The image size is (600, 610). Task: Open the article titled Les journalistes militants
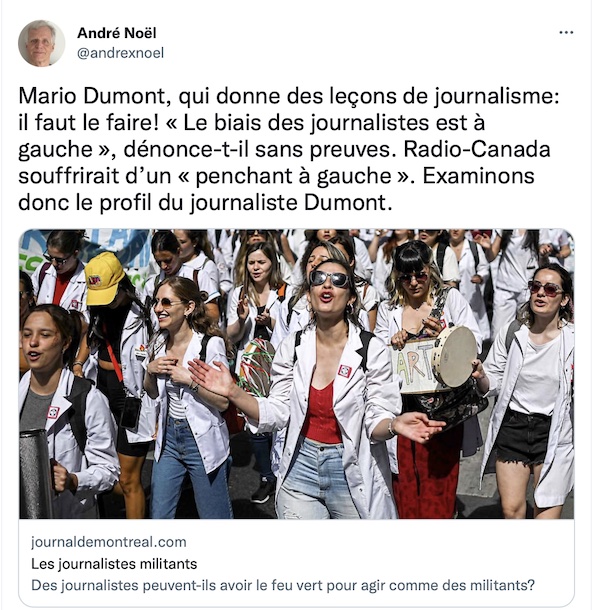pos(114,564)
